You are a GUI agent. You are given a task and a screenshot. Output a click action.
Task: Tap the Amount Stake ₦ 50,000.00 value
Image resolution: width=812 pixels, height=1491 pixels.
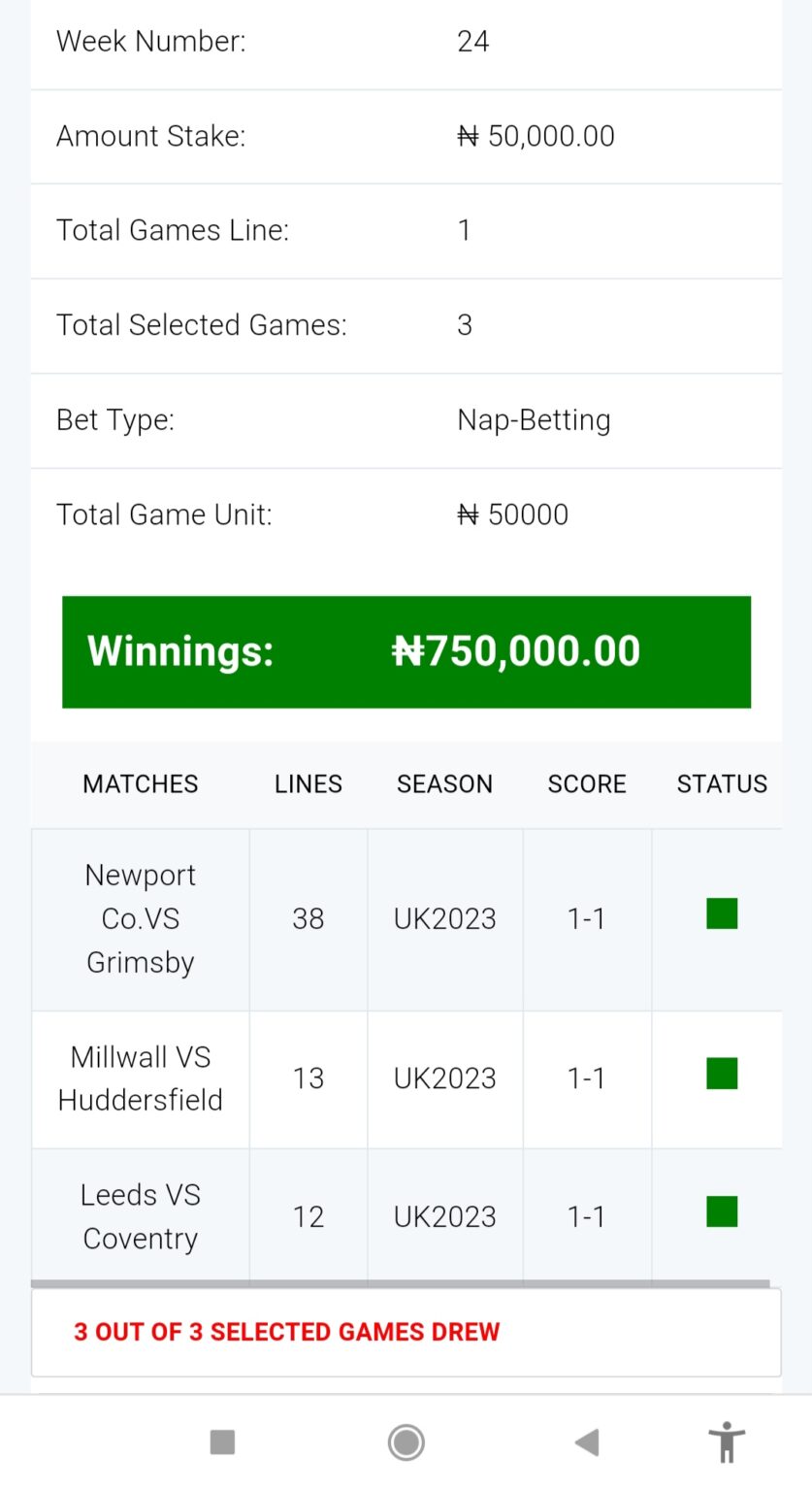536,136
